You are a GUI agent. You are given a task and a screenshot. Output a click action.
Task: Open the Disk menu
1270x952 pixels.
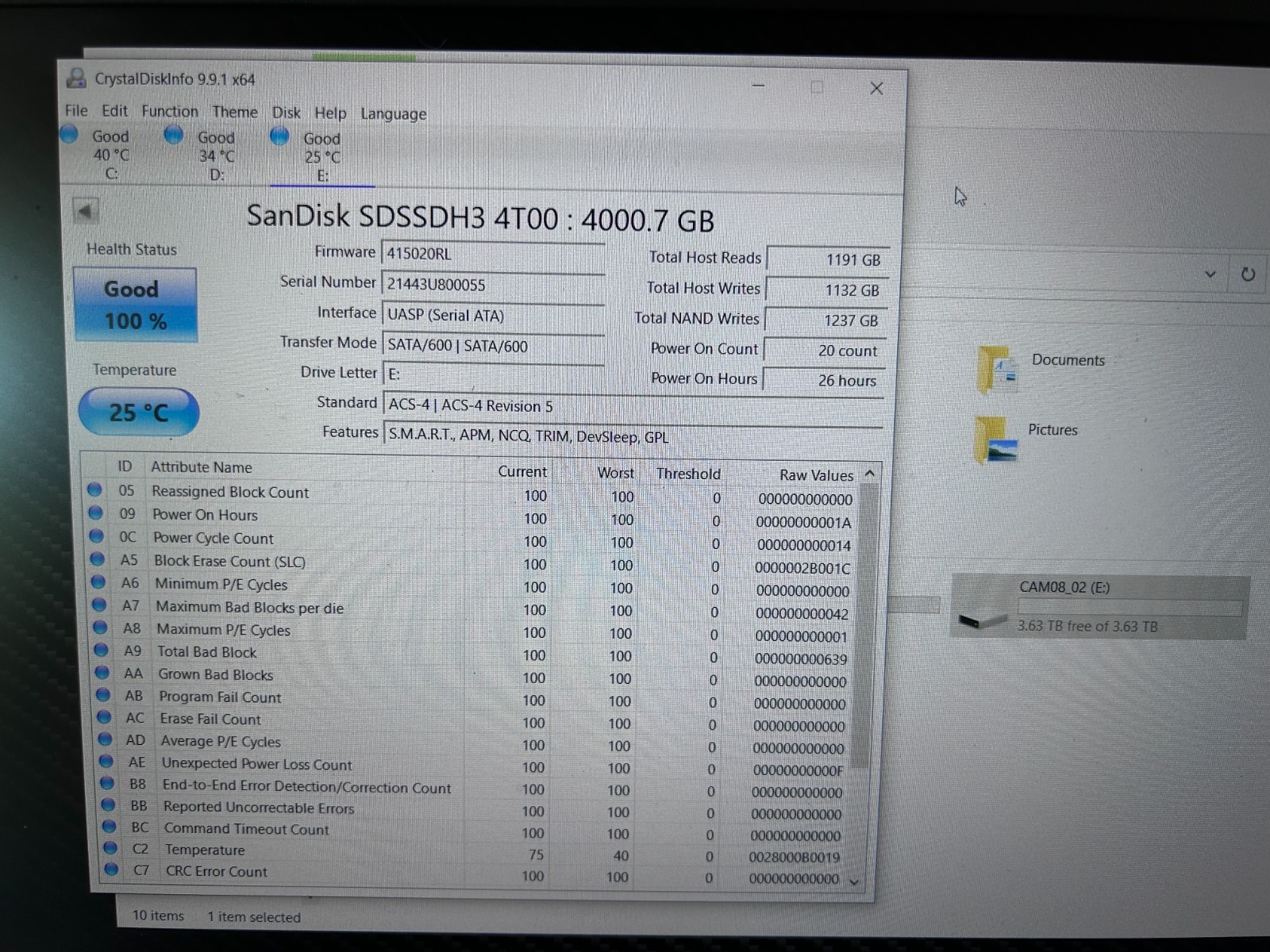pyautogui.click(x=287, y=113)
